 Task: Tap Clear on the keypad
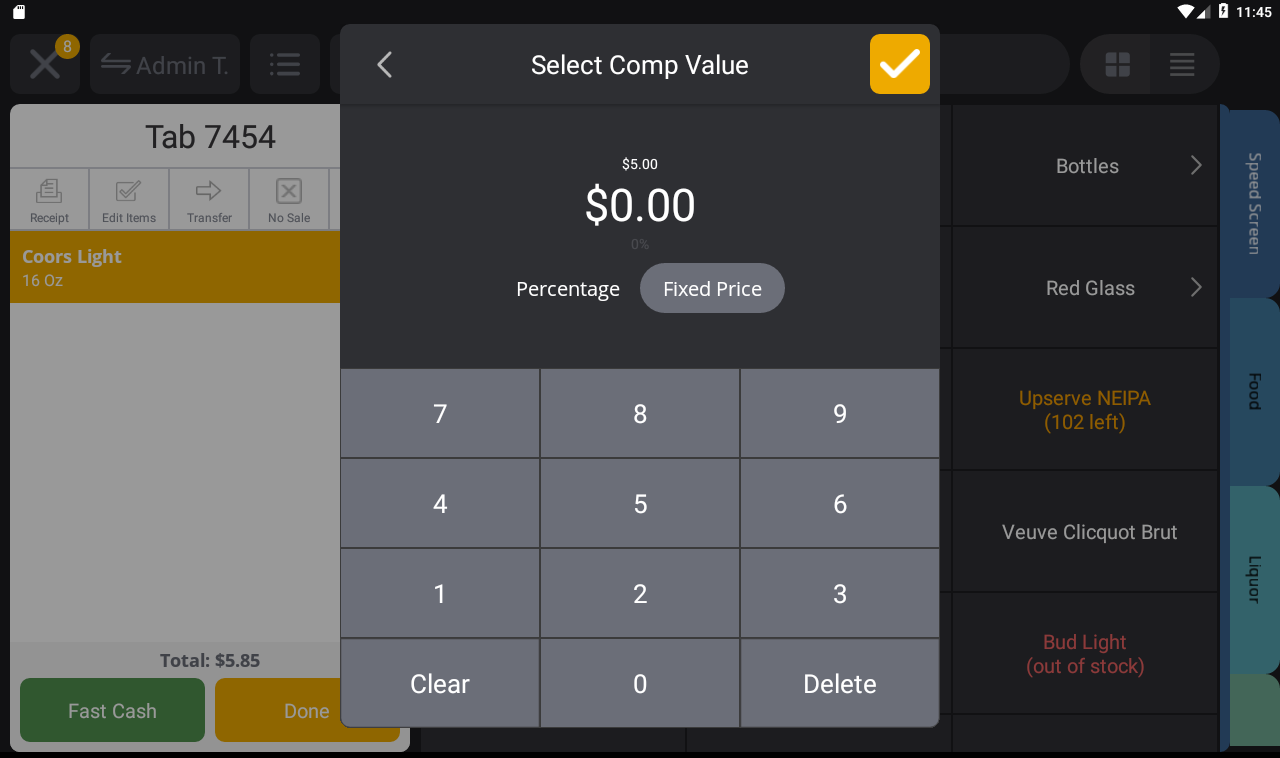click(440, 684)
